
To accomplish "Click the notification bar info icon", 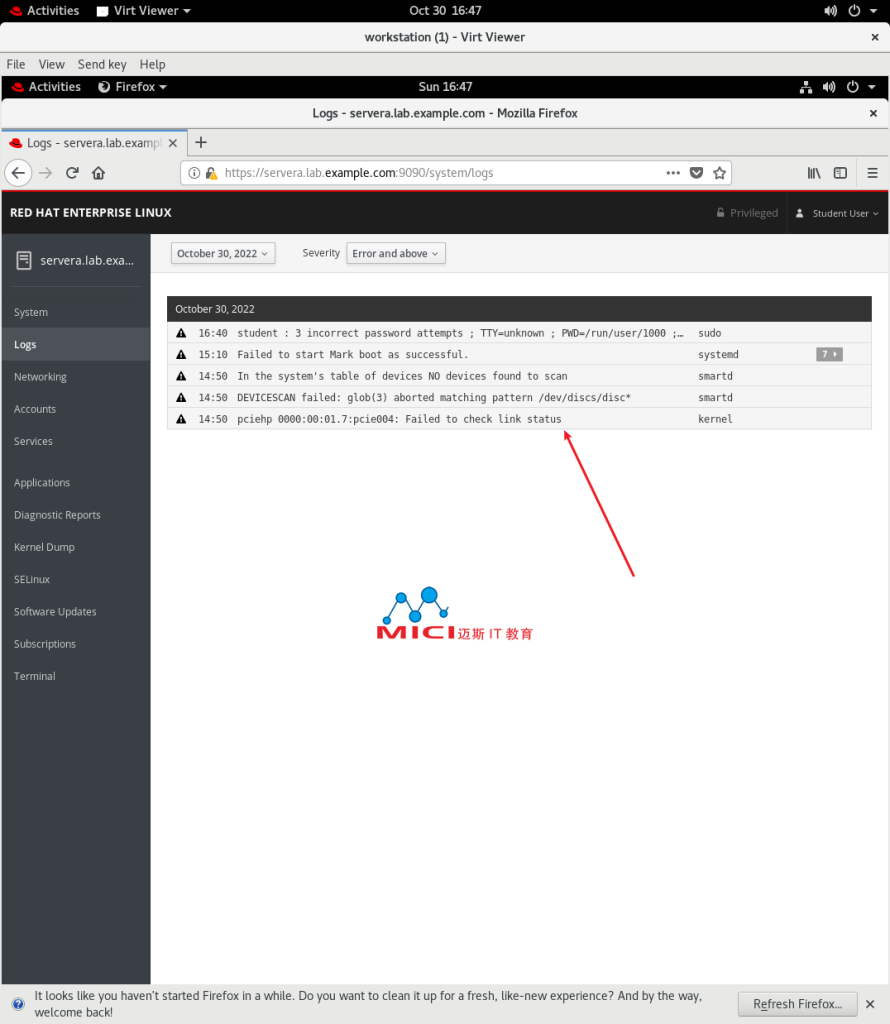I will (18, 1004).
